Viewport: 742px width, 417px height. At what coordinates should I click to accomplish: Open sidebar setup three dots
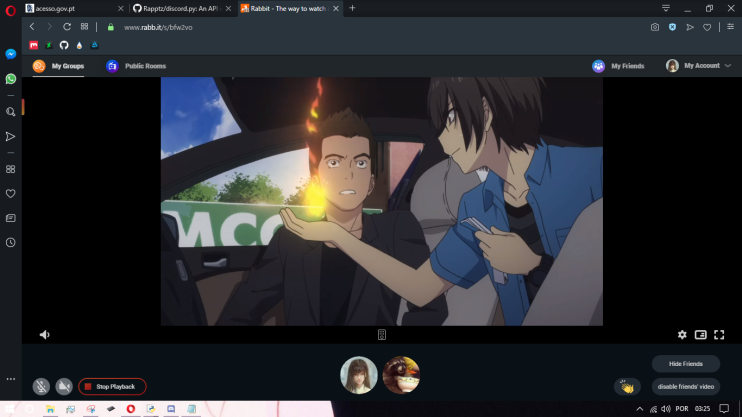pyautogui.click(x=10, y=379)
